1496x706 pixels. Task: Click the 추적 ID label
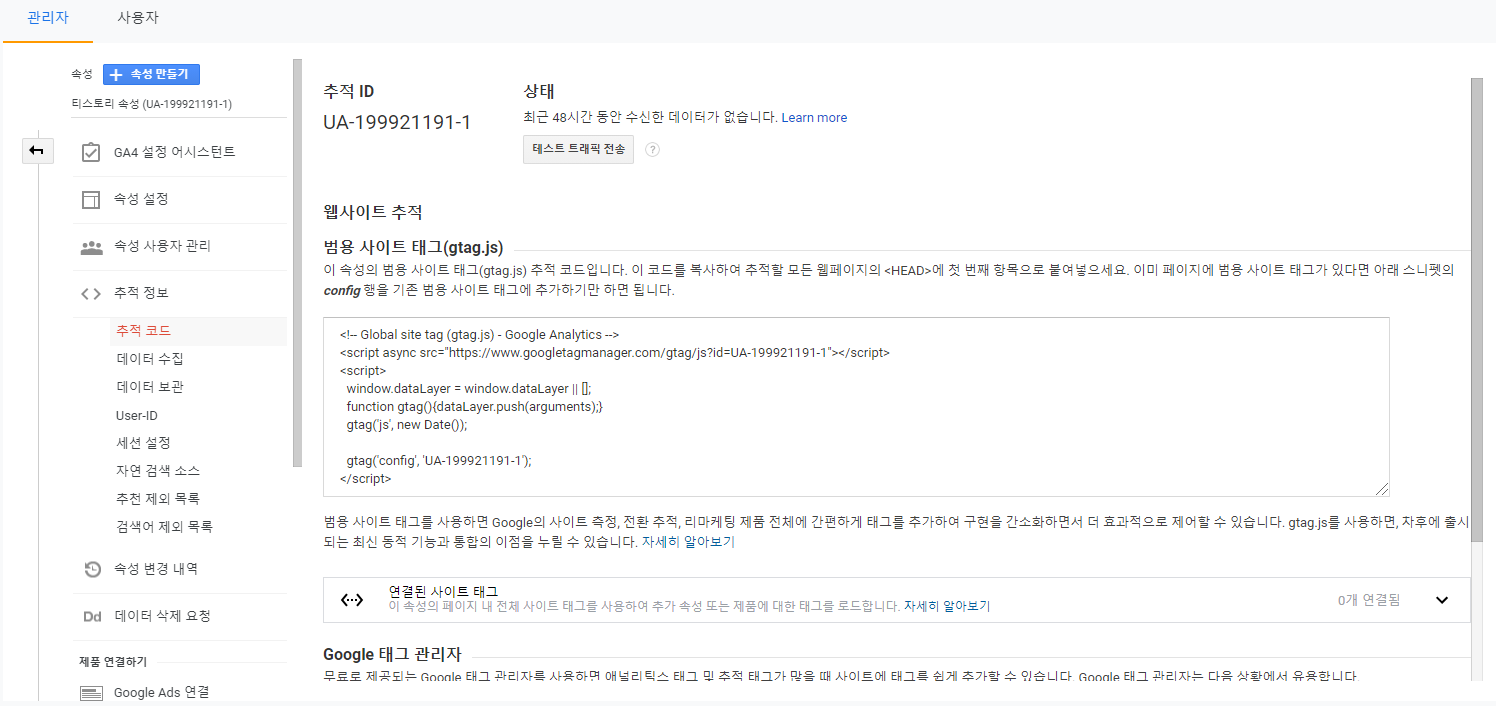point(349,91)
